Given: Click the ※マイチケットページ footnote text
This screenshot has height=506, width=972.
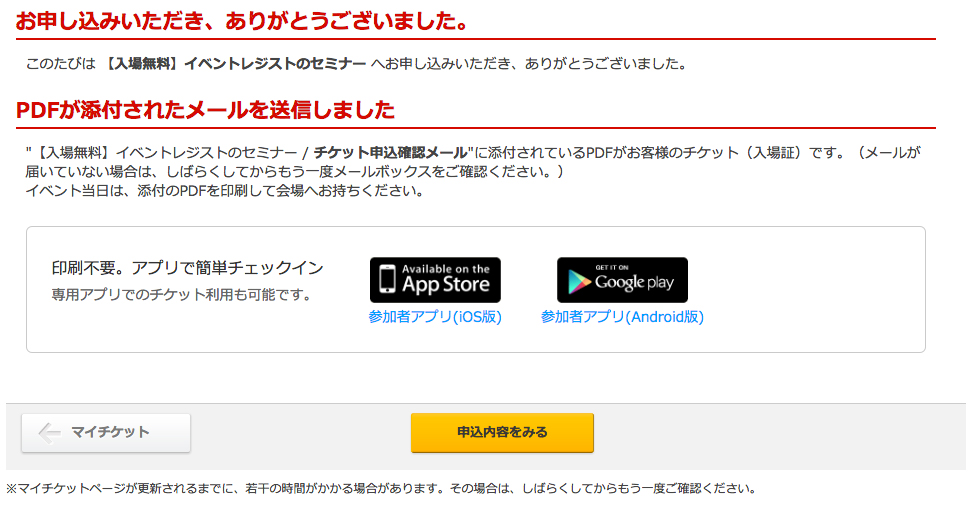Looking at the screenshot, I should coord(382,489).
